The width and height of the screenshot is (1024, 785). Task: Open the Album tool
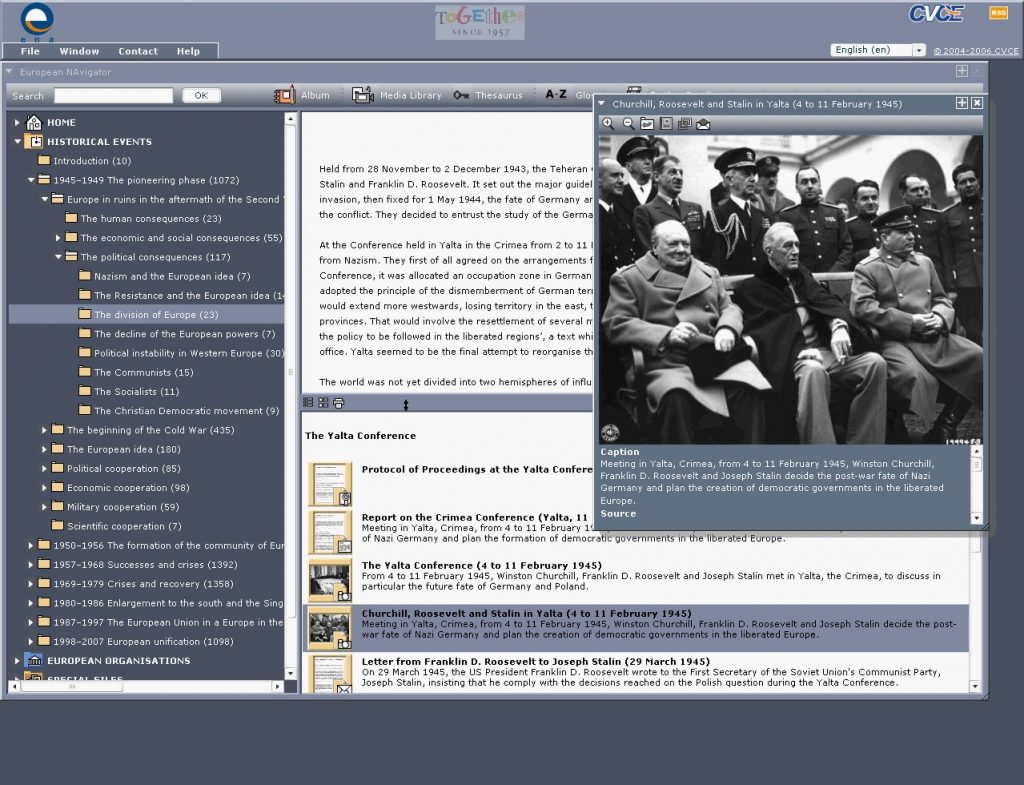pos(302,95)
